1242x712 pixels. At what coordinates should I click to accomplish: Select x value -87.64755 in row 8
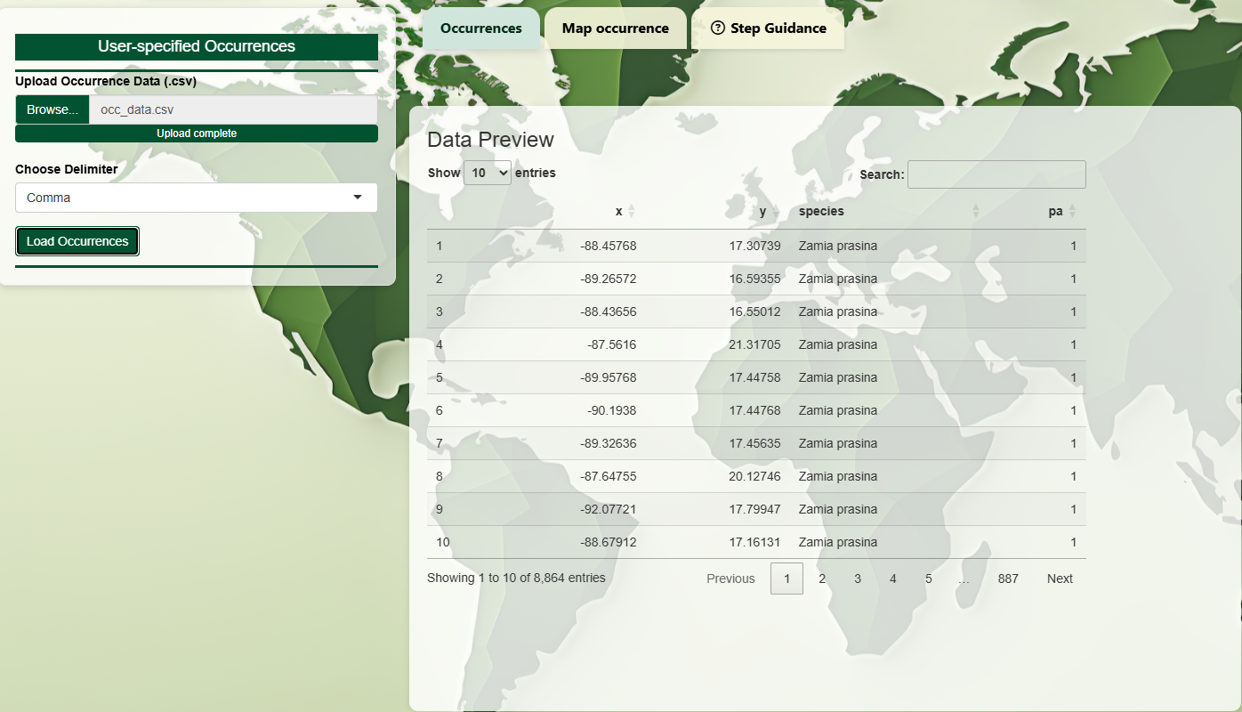[x=608, y=477]
